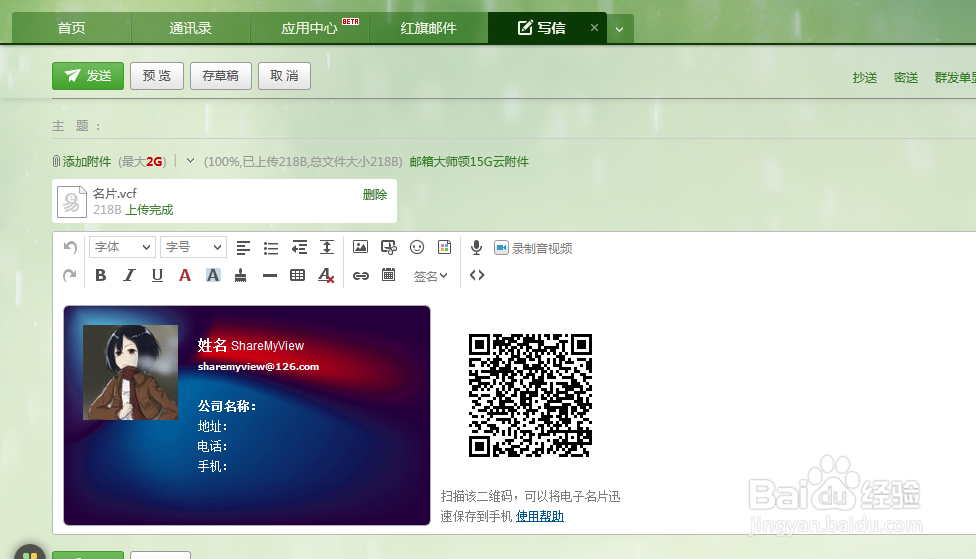This screenshot has height=559, width=976.
Task: Click the QR code image
Action: [x=530, y=395]
